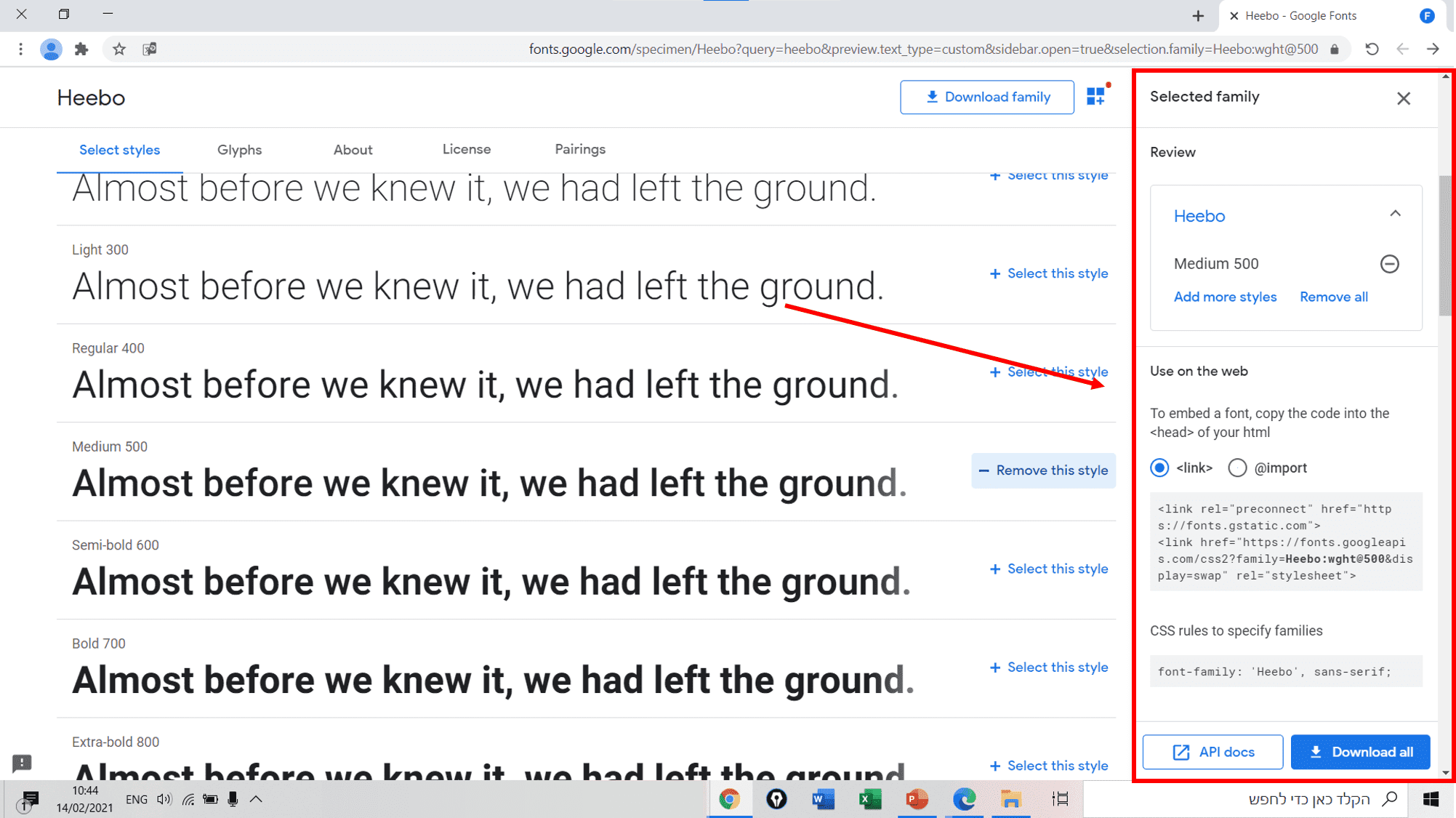Click the font-family CSS rule code
Image resolution: width=1456 pixels, height=818 pixels.
coord(1285,671)
